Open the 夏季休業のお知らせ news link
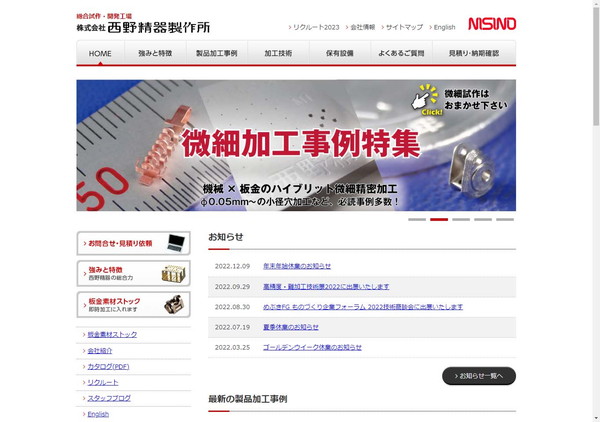This screenshot has width=600, height=422. 291,327
